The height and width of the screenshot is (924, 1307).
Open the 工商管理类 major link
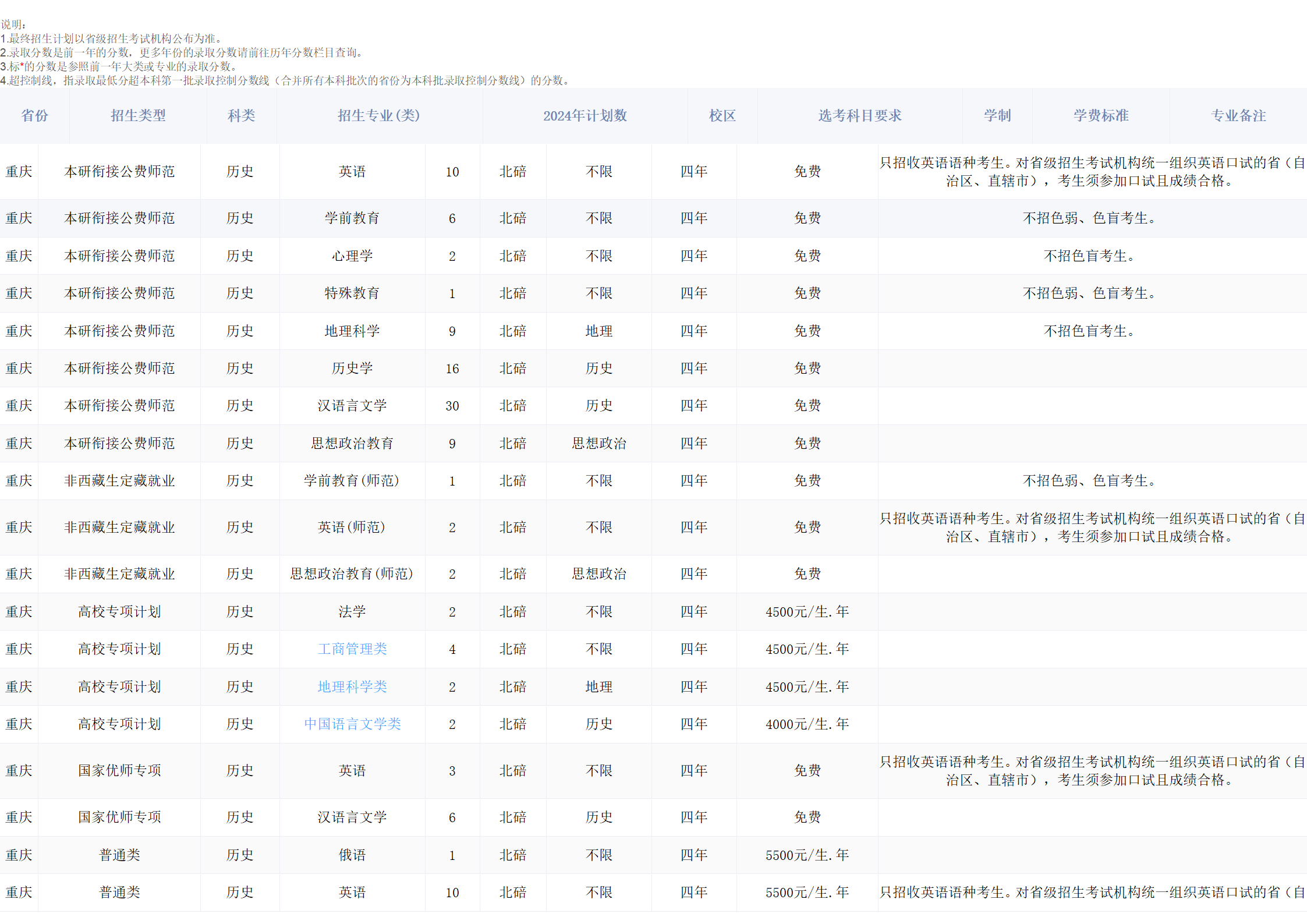(352, 649)
